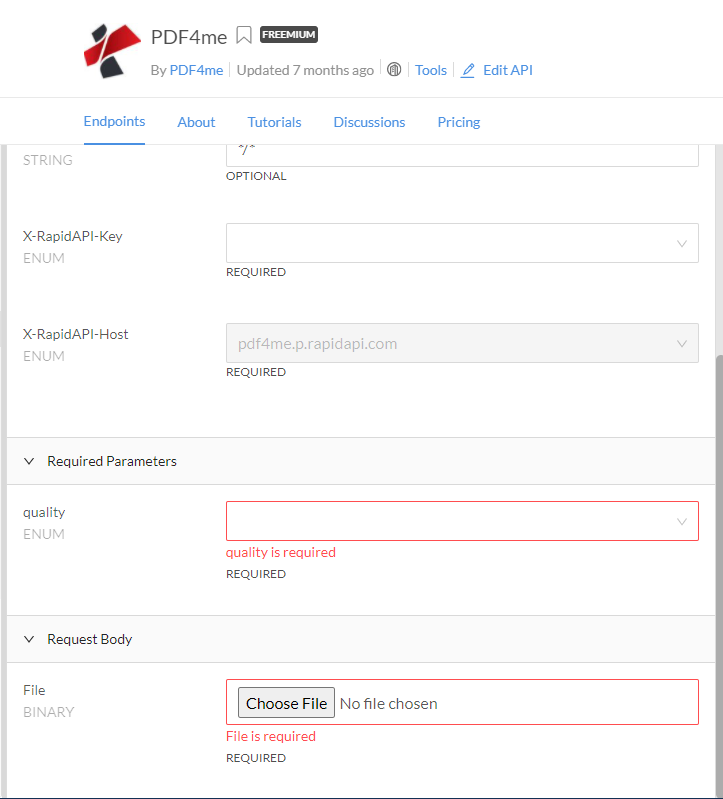Switch to the Tutorials tab
The image size is (723, 799).
(274, 122)
